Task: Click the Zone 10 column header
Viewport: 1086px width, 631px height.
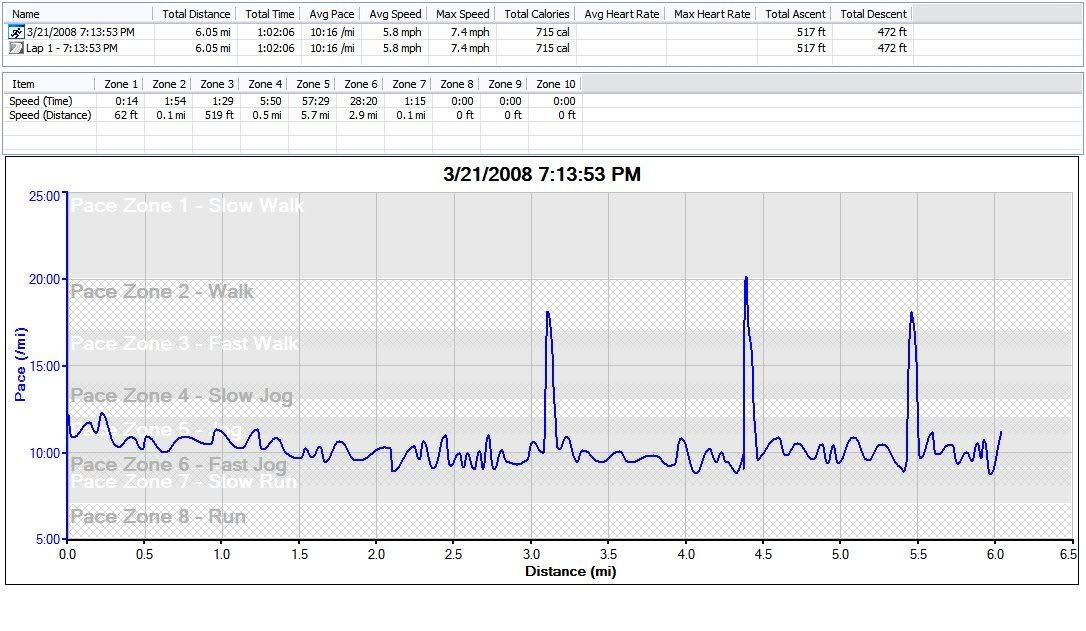Action: 555,84
